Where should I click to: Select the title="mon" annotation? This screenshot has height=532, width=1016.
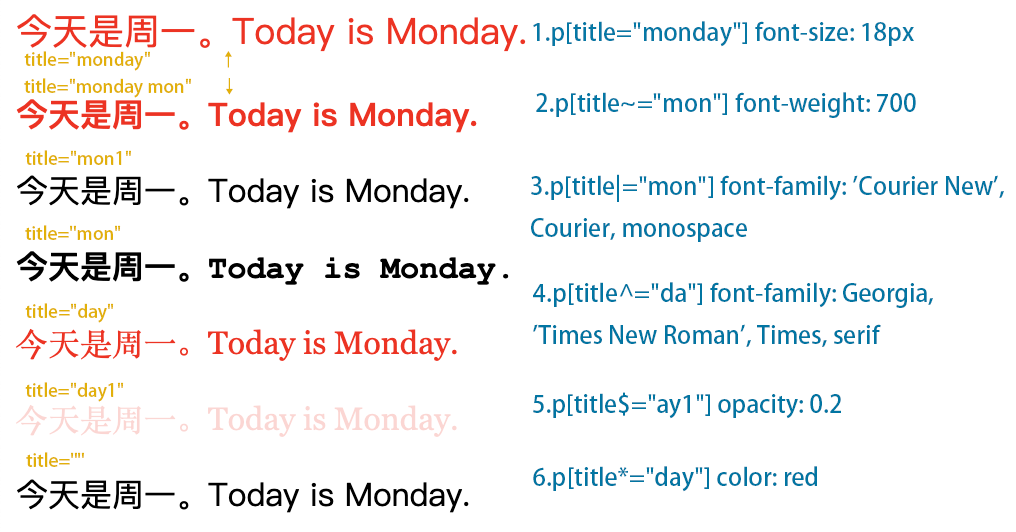(73, 233)
